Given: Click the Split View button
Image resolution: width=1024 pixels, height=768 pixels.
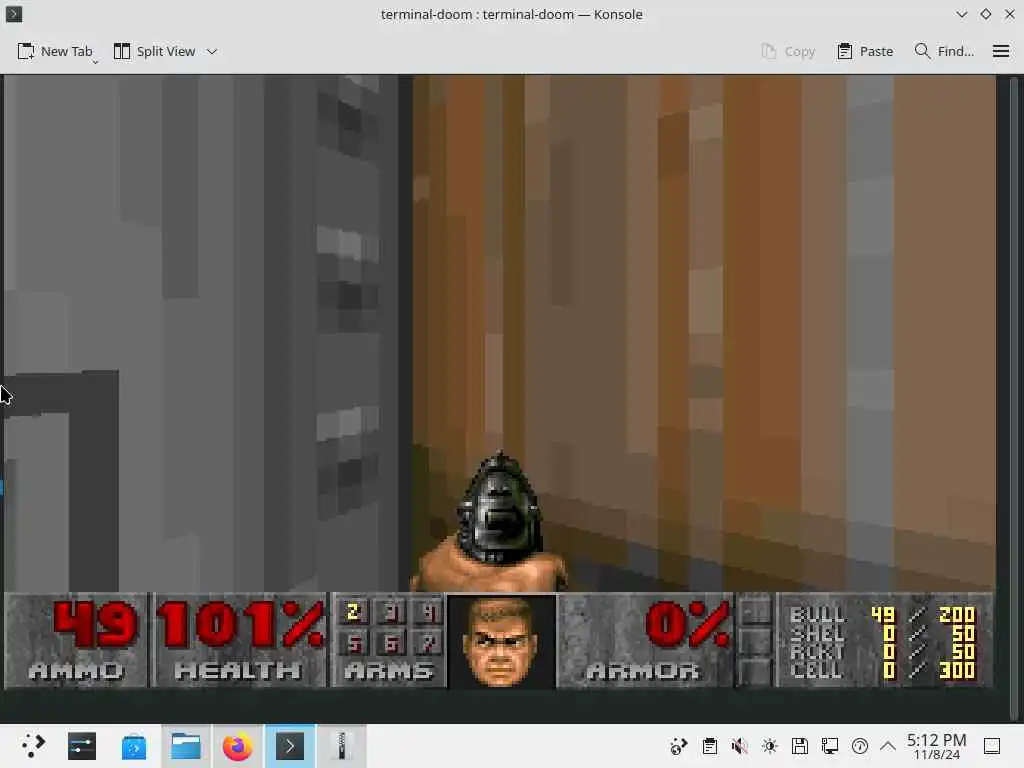Looking at the screenshot, I should [154, 51].
